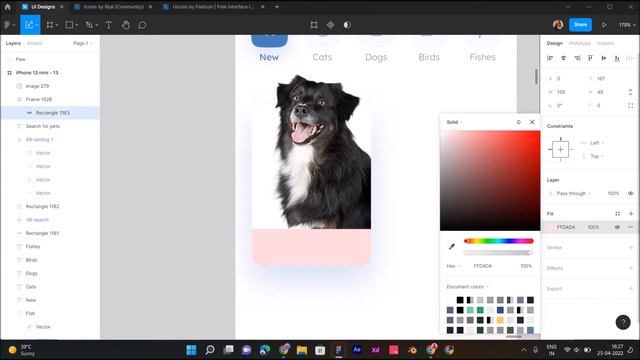Screen dimensions: 640x360
Task: Select the Hand tool
Action: click(x=126, y=25)
